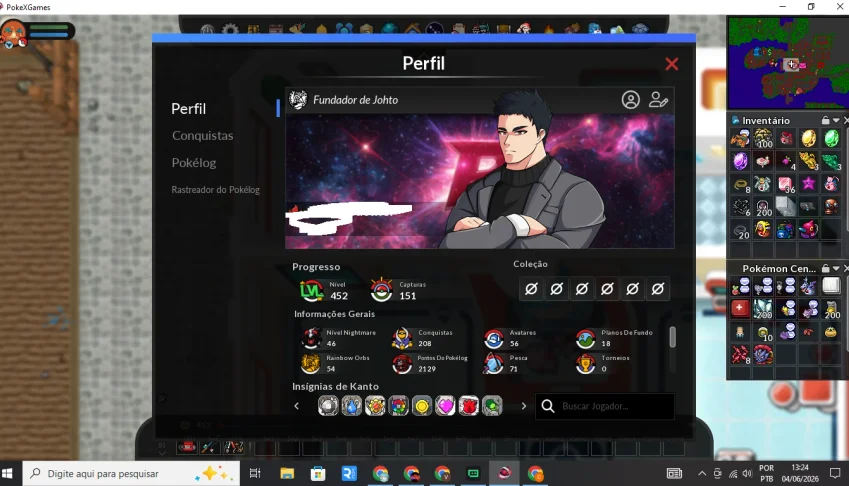Select the red flame Volcano badge
The width and height of the screenshot is (849, 486).
[469, 406]
